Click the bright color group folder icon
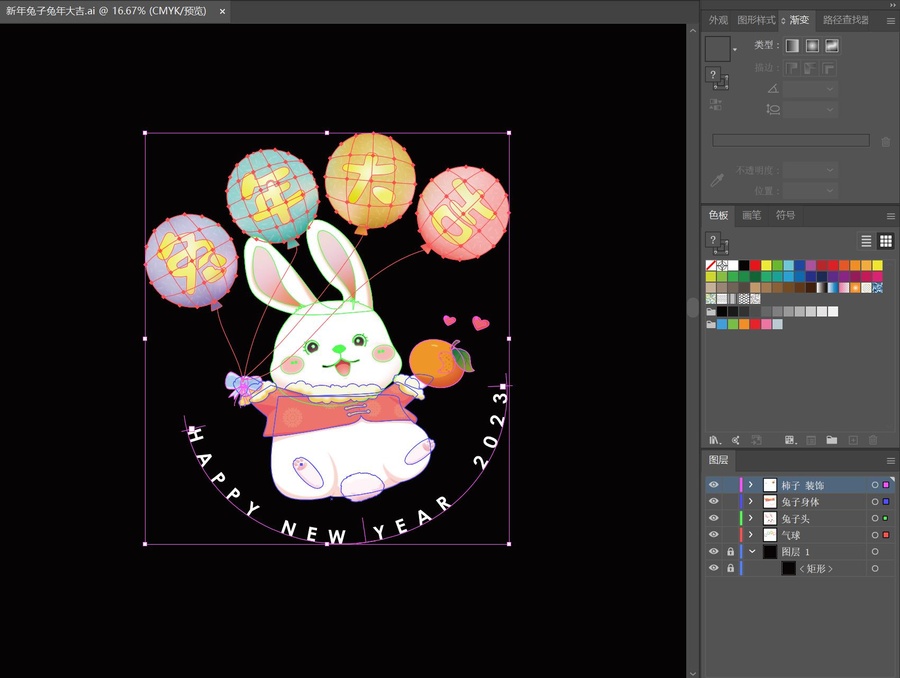900x678 pixels. point(711,324)
